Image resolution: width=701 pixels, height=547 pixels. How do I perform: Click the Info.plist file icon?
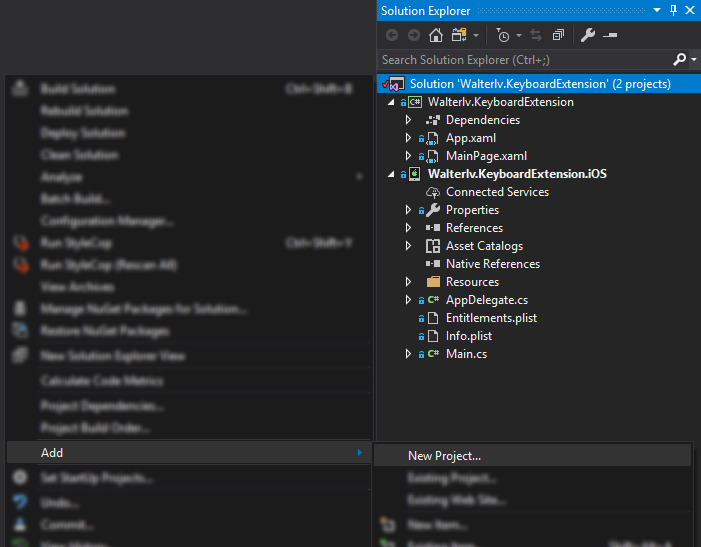pos(433,336)
